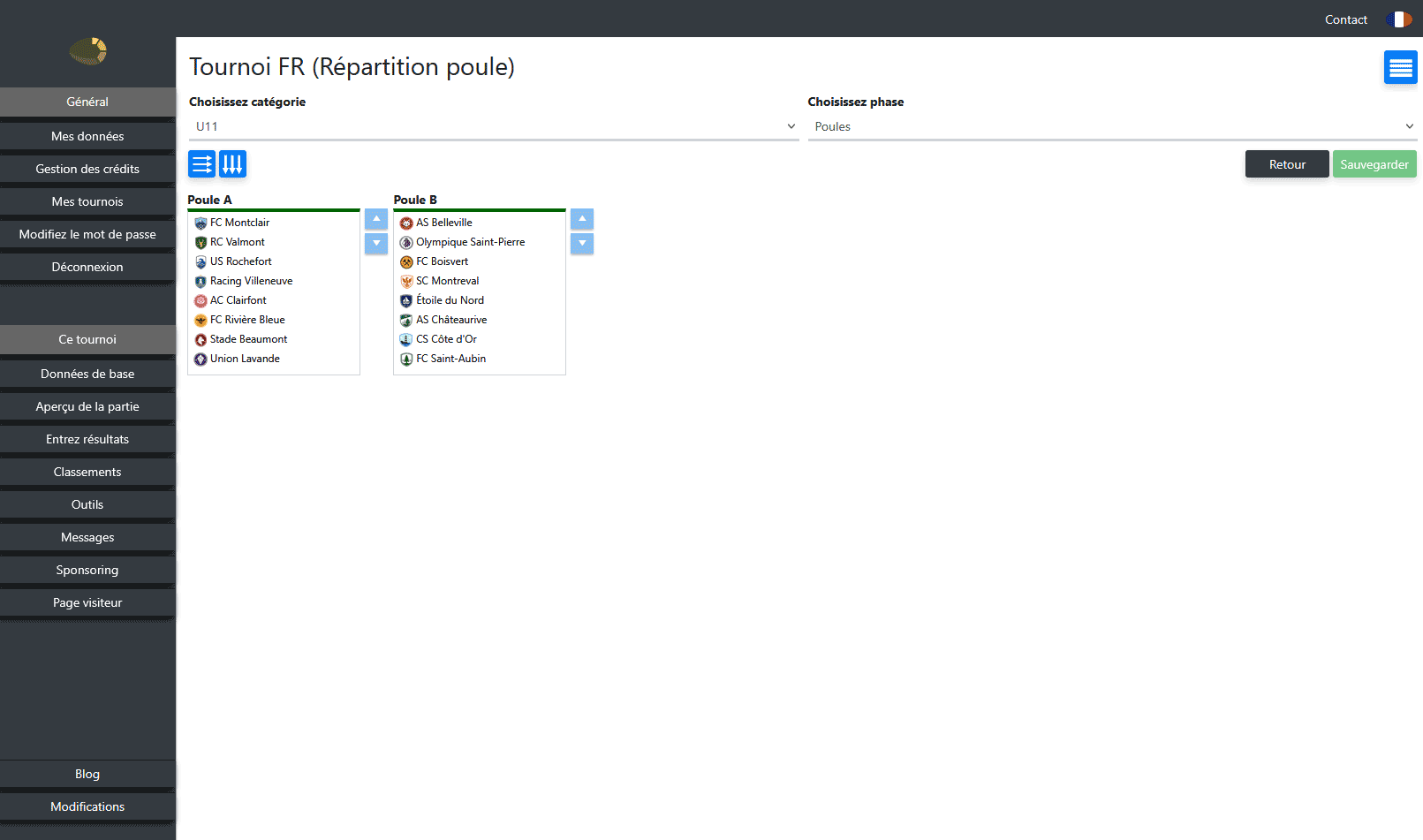Move Poule B selection down arrow
1423x840 pixels.
[x=582, y=244]
